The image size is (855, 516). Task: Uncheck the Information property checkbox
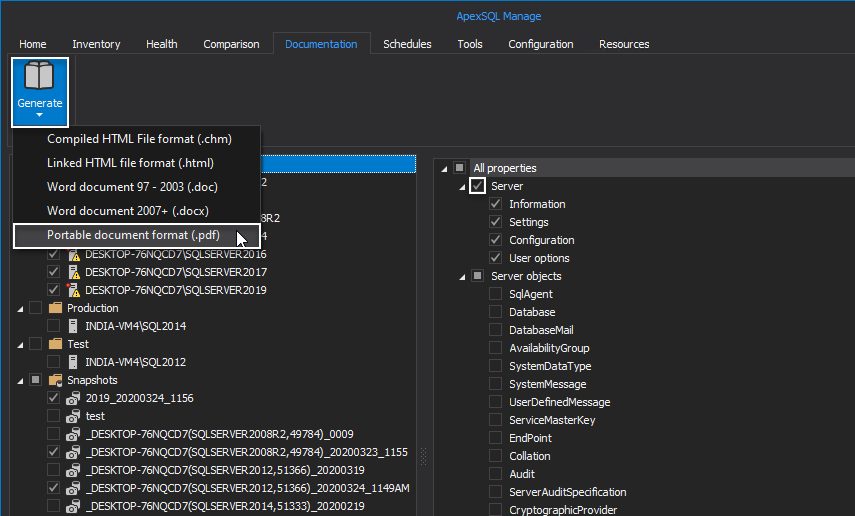[496, 204]
